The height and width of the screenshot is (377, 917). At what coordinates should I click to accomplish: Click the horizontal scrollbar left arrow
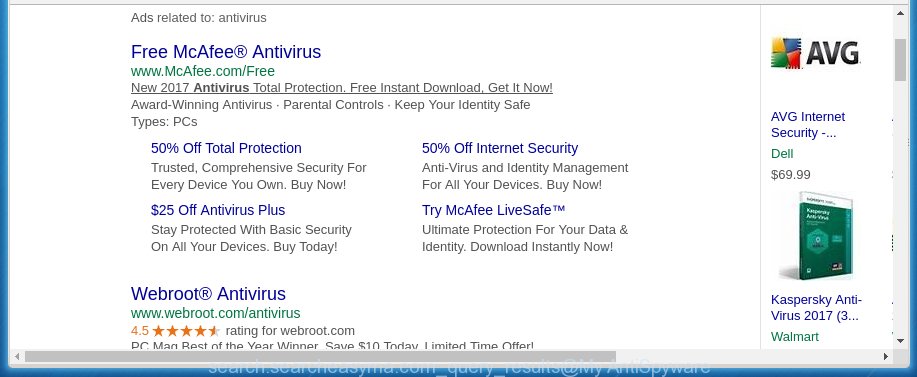(x=16, y=356)
